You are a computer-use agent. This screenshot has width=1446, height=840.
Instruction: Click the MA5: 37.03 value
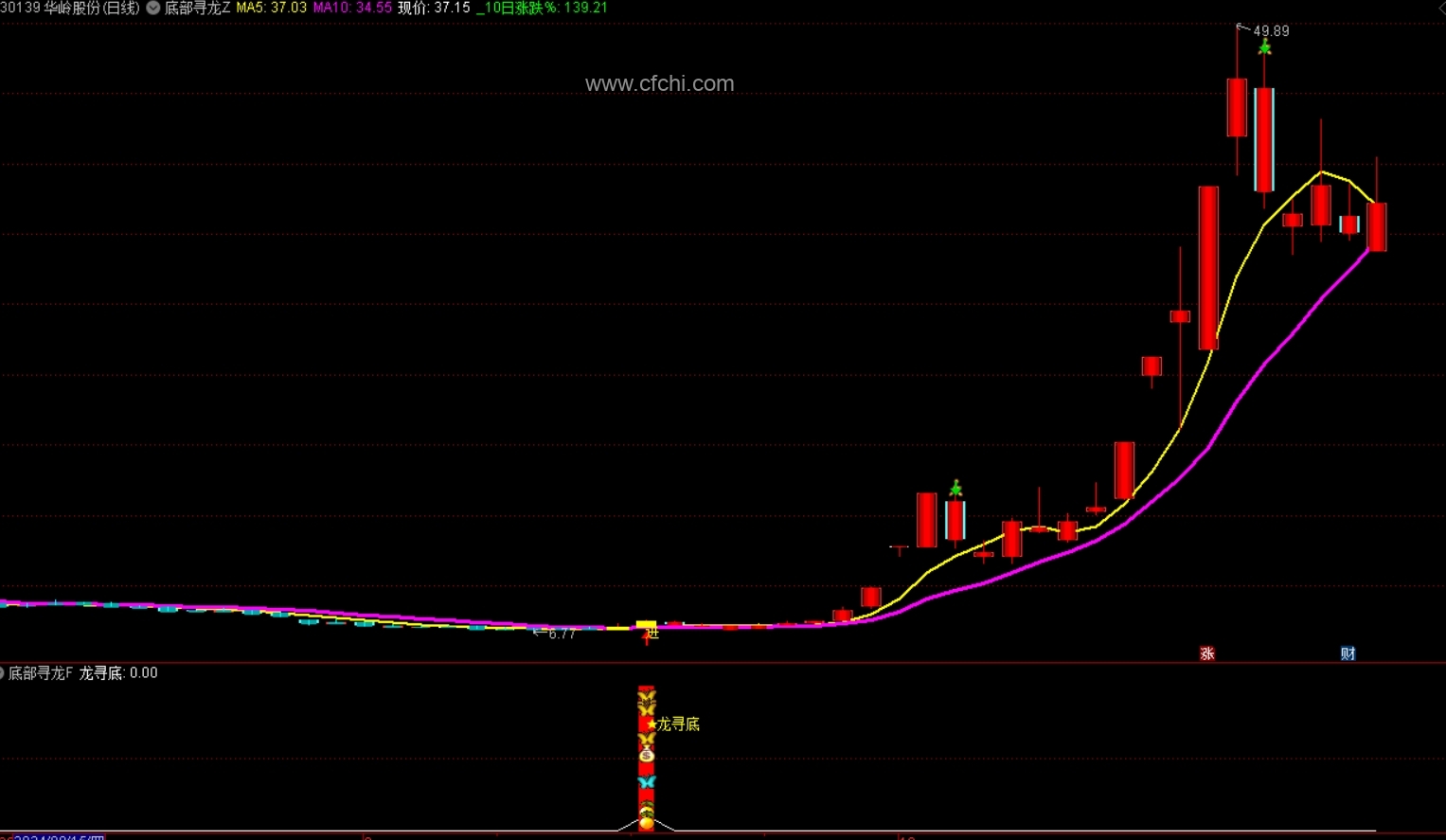tap(272, 8)
